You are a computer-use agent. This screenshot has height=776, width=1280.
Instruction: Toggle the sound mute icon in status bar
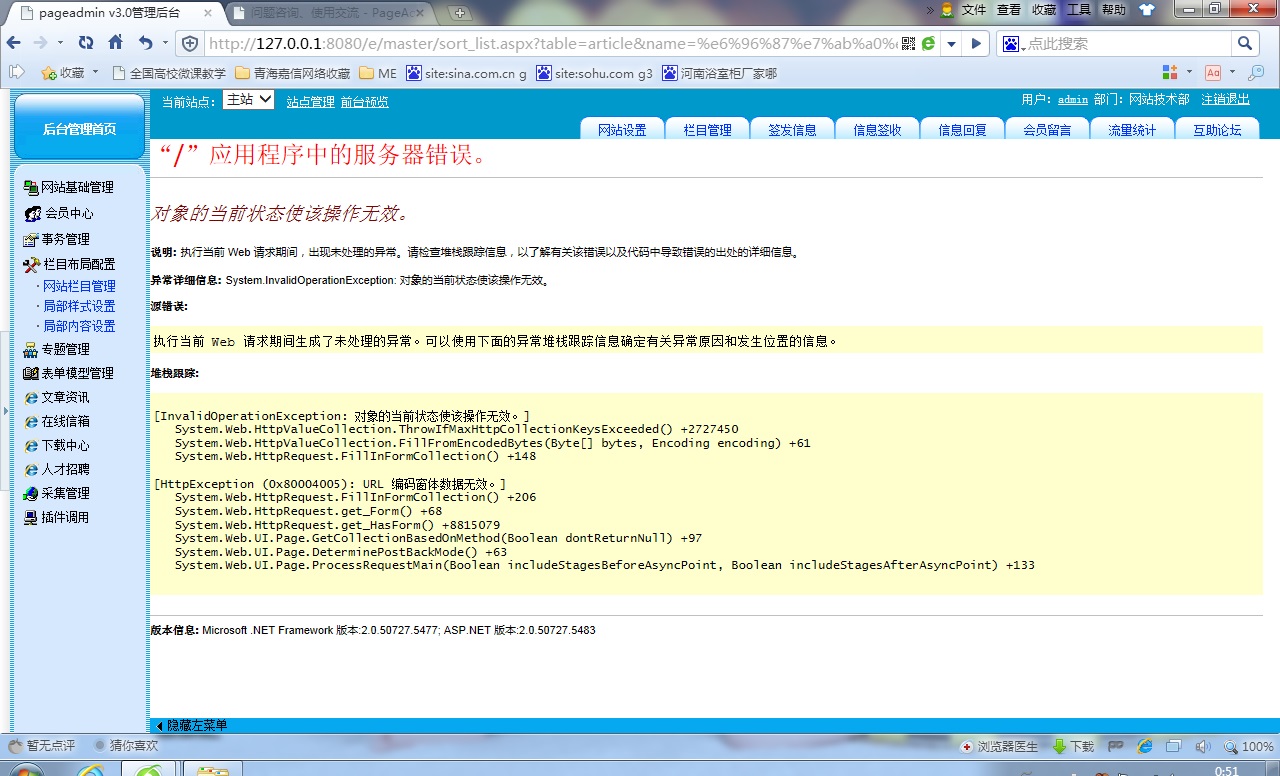tap(1203, 746)
